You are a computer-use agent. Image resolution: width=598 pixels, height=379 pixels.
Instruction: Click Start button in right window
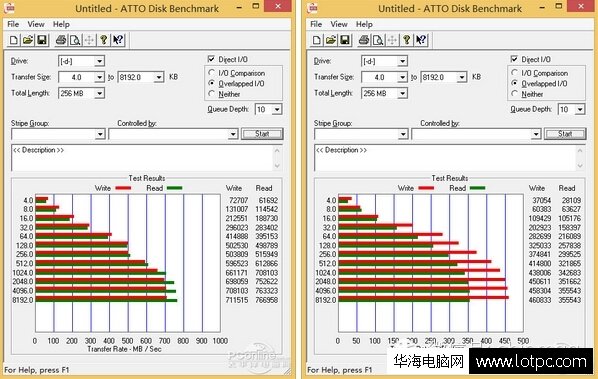[565, 134]
